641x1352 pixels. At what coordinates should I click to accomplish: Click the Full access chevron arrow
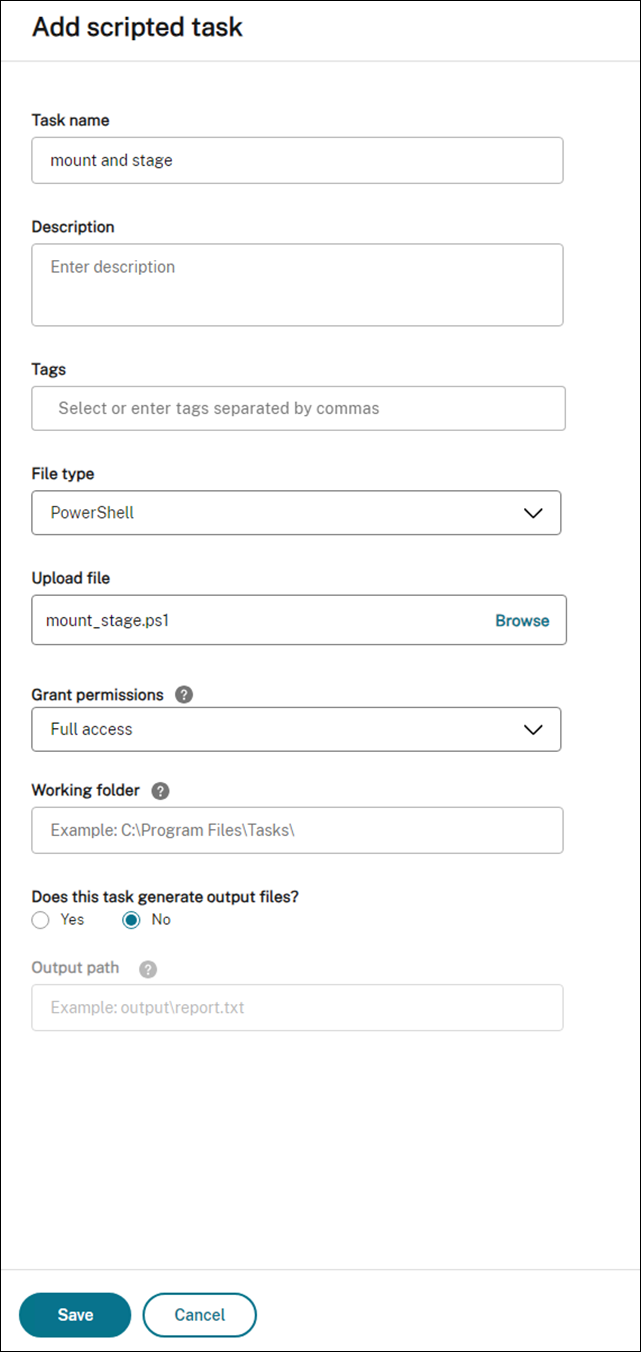pos(533,730)
